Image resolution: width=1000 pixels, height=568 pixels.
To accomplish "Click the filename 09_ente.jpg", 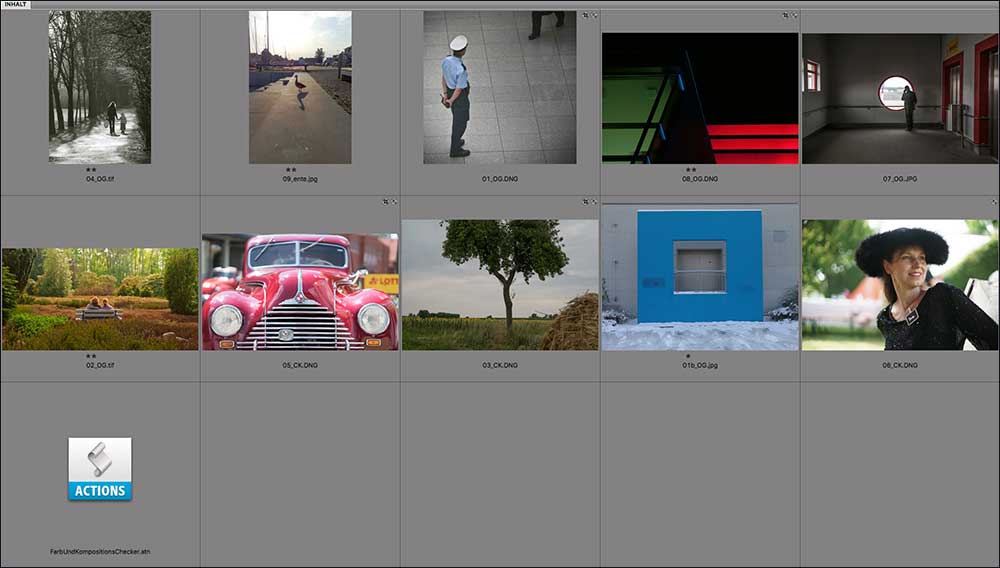I will (x=300, y=179).
